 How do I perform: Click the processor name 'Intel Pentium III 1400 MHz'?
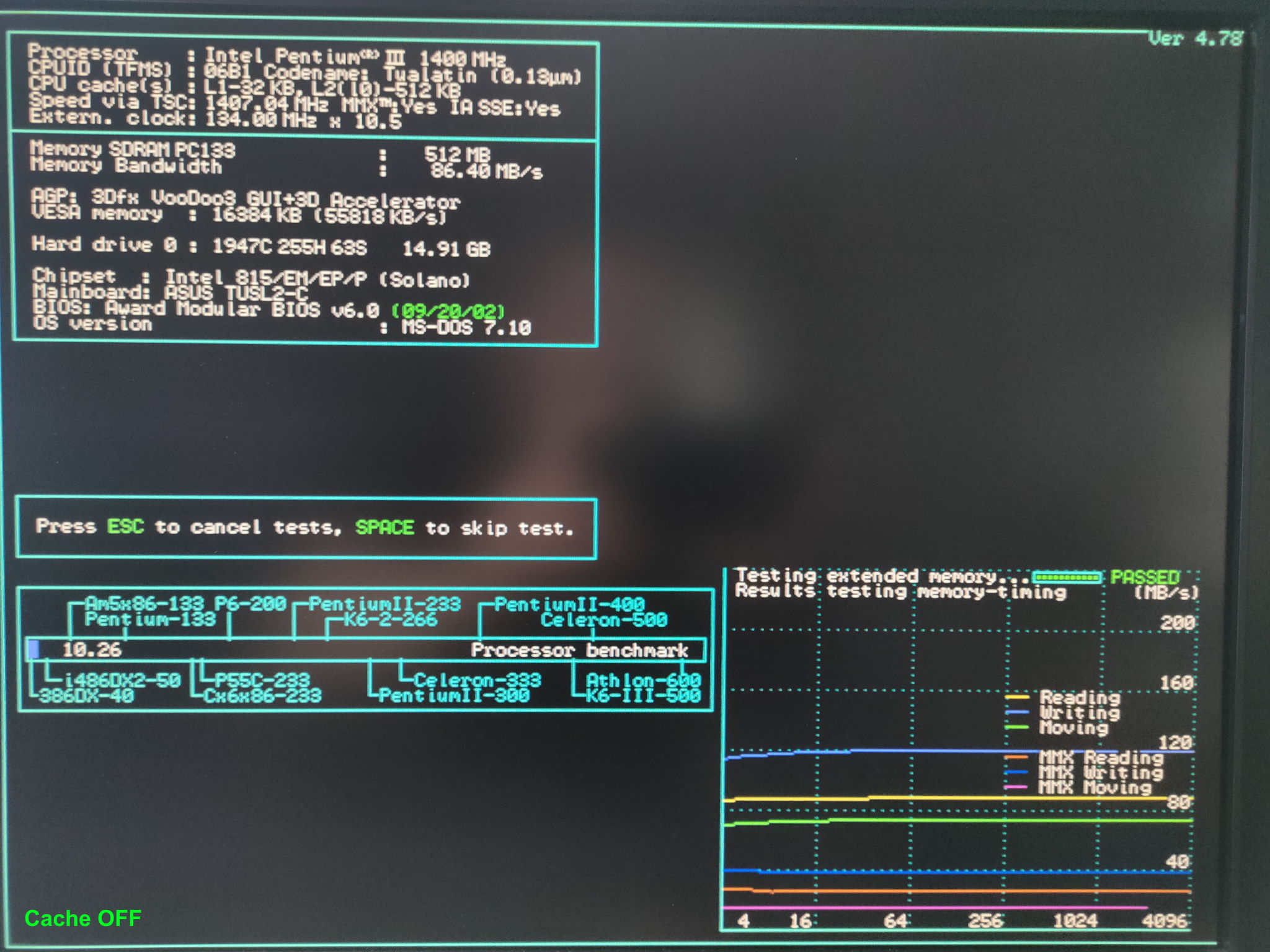[355, 58]
